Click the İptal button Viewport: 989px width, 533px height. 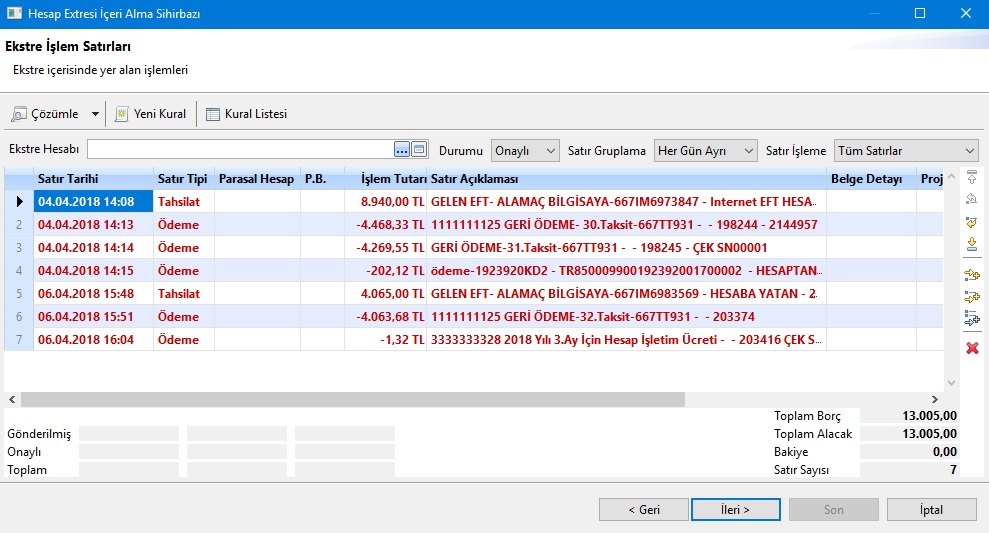931,510
